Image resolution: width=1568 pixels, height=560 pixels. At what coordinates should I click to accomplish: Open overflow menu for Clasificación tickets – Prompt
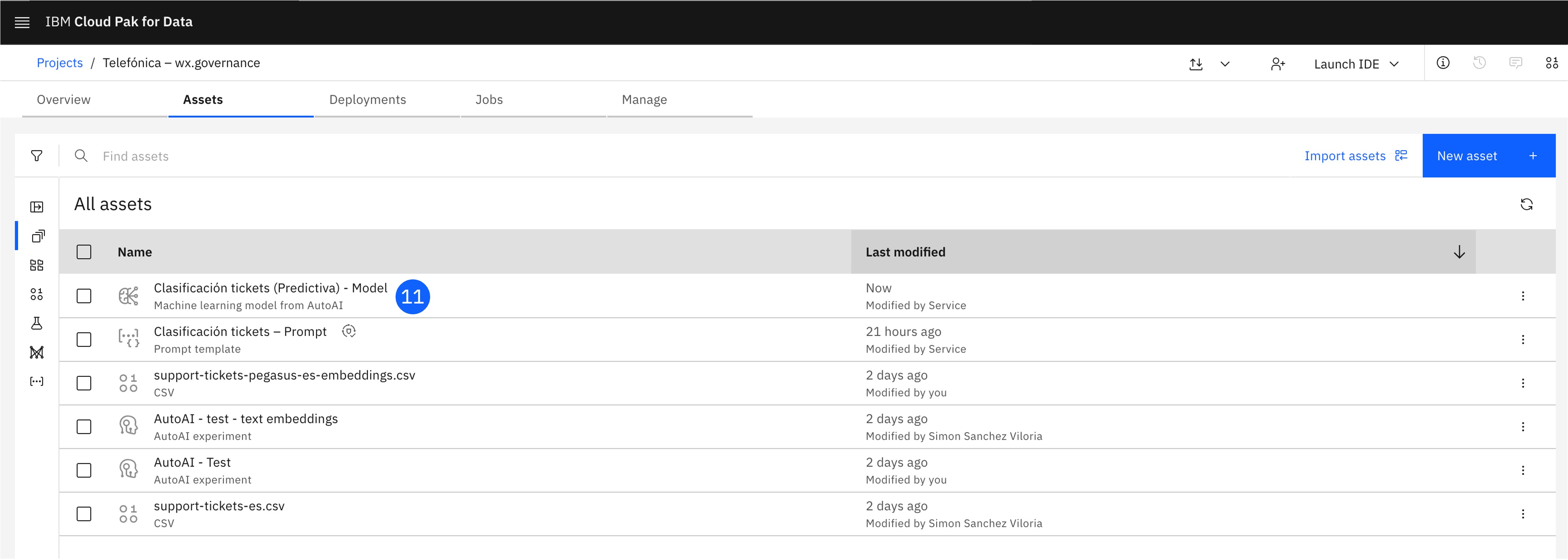pyautogui.click(x=1522, y=339)
